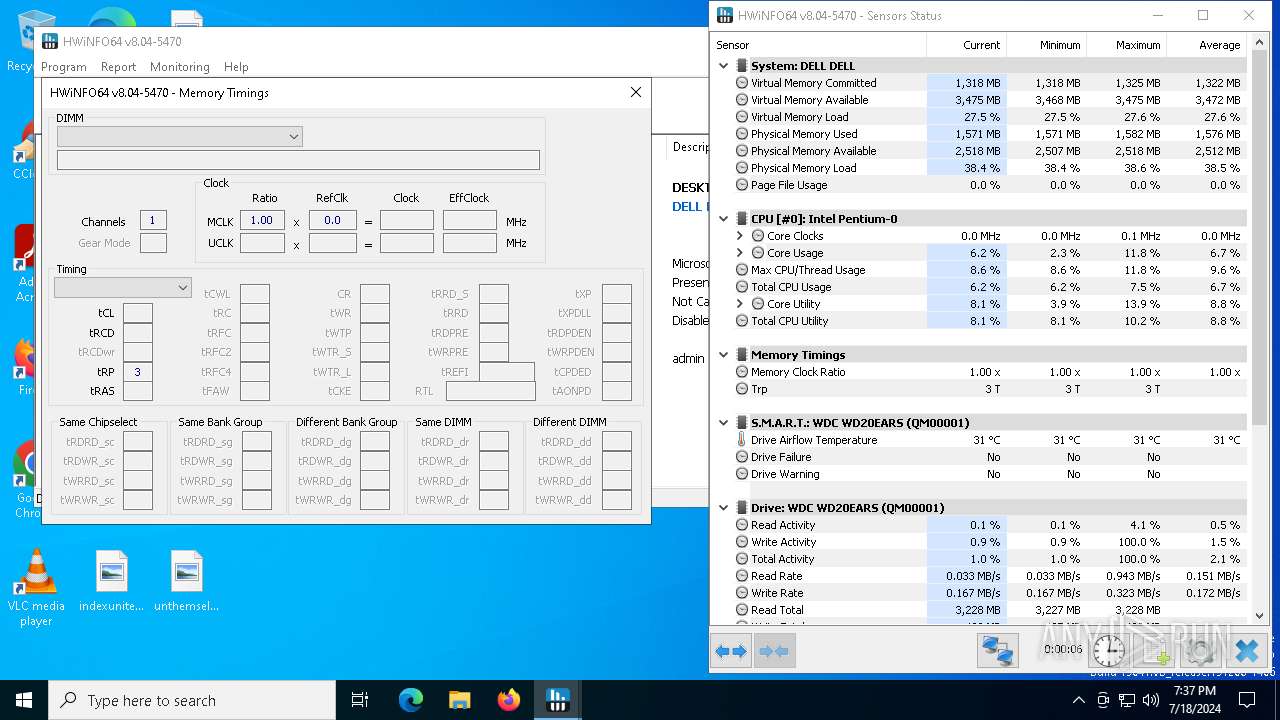Click the Memory Clock Ratio sensor icon
1280x720 pixels.
742,372
